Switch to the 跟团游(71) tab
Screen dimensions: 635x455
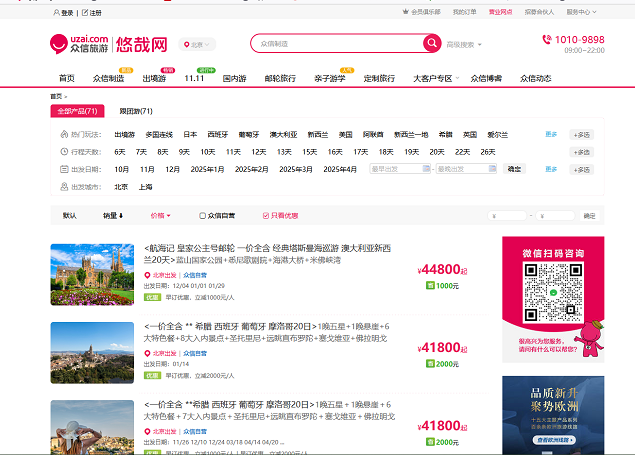point(136,111)
